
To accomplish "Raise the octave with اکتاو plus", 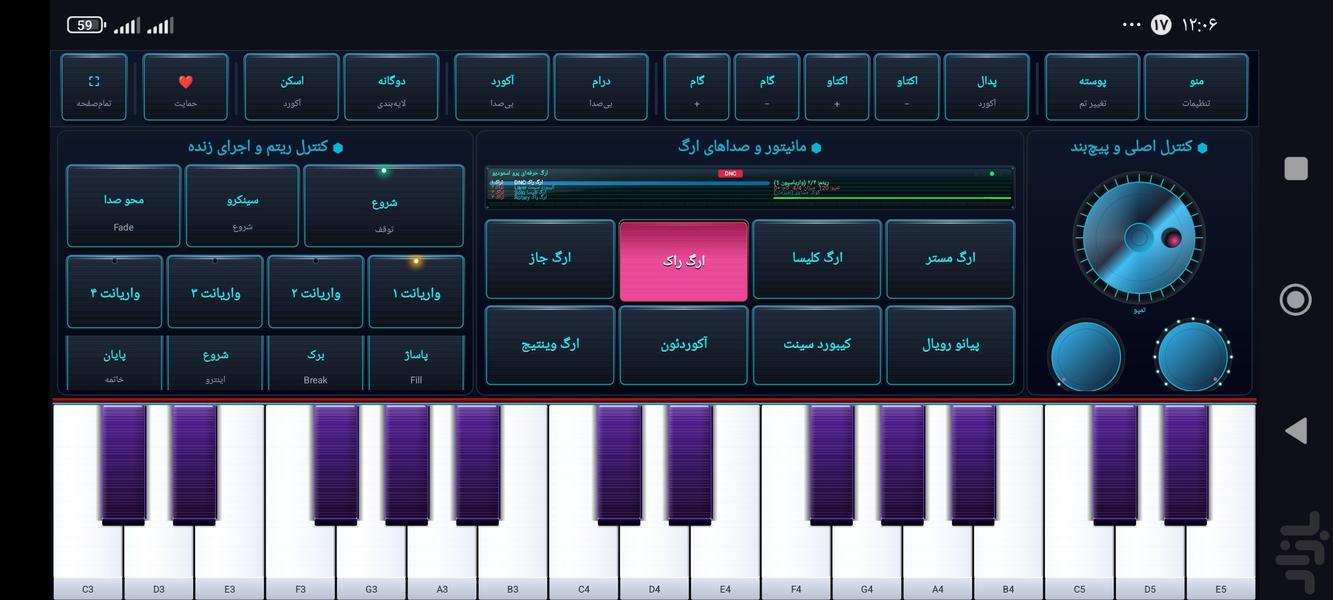I will (837, 88).
